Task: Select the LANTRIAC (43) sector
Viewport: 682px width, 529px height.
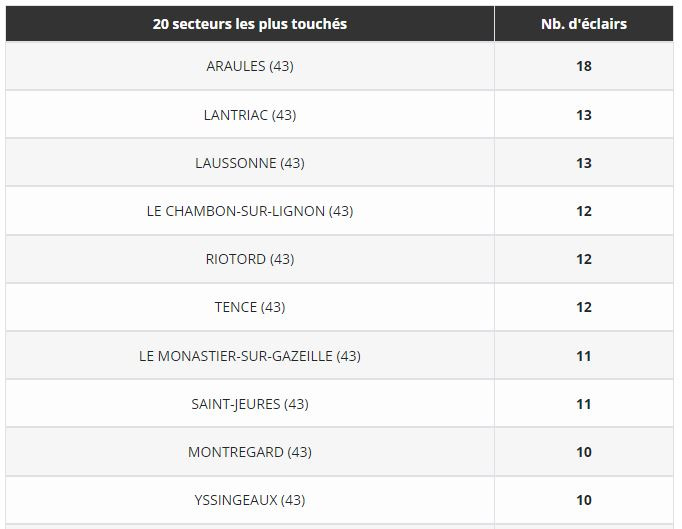Action: pos(250,115)
